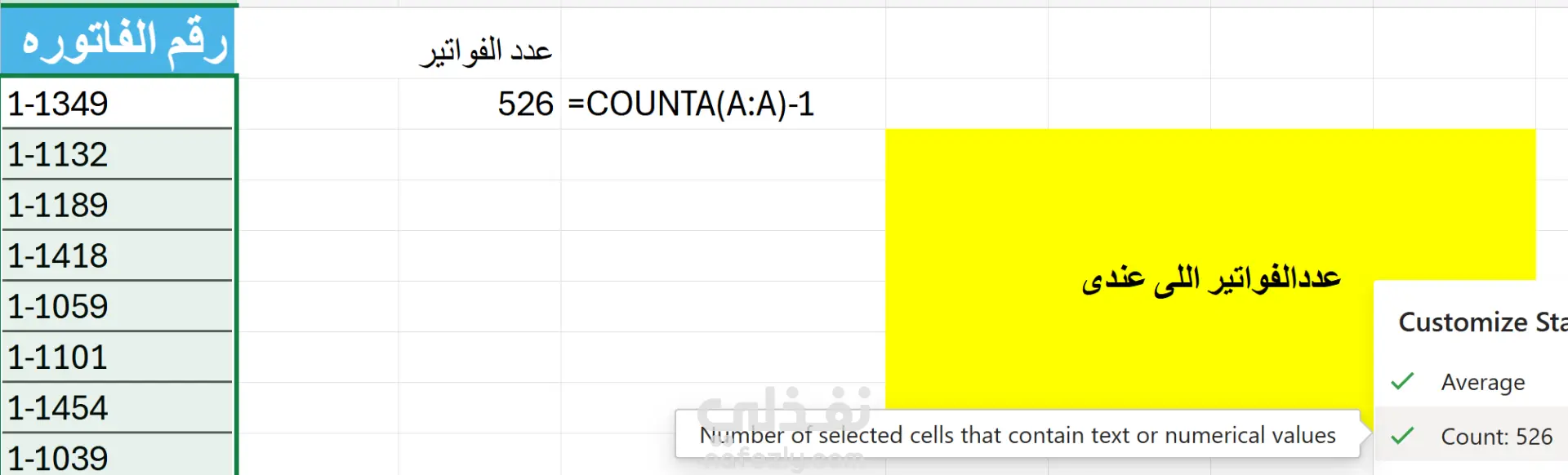1568x475 pixels.
Task: Select the Average menu entry text
Action: (x=1482, y=382)
